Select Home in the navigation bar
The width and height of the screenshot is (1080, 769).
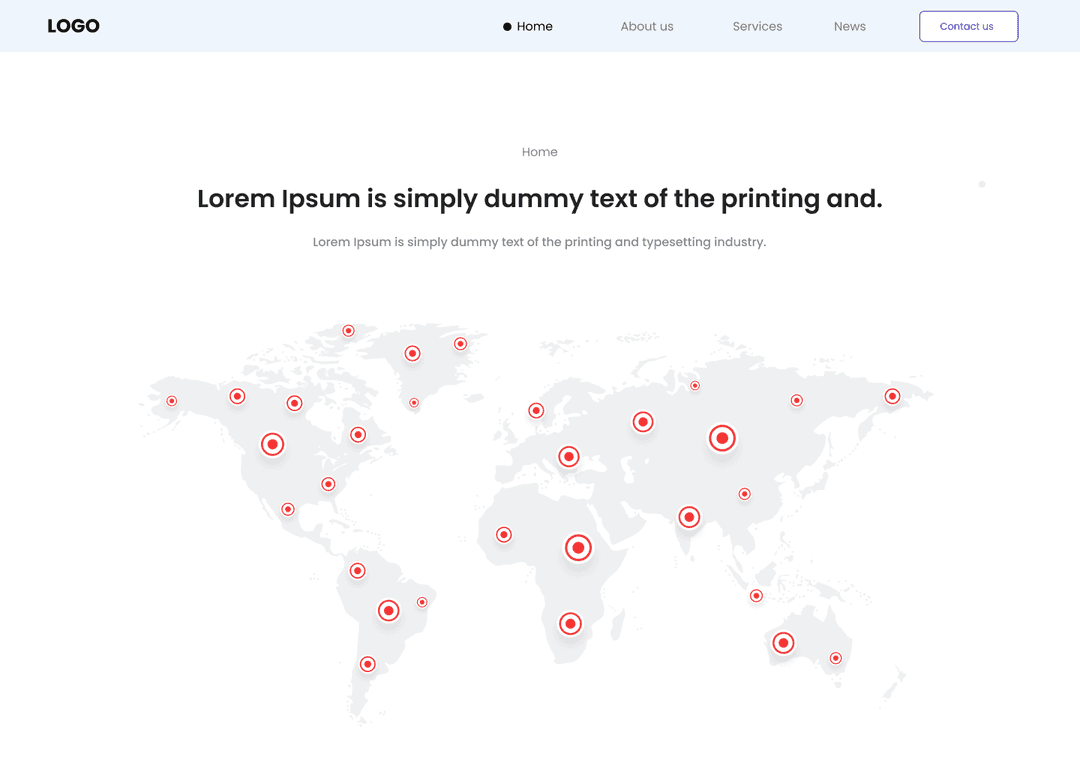tap(534, 26)
